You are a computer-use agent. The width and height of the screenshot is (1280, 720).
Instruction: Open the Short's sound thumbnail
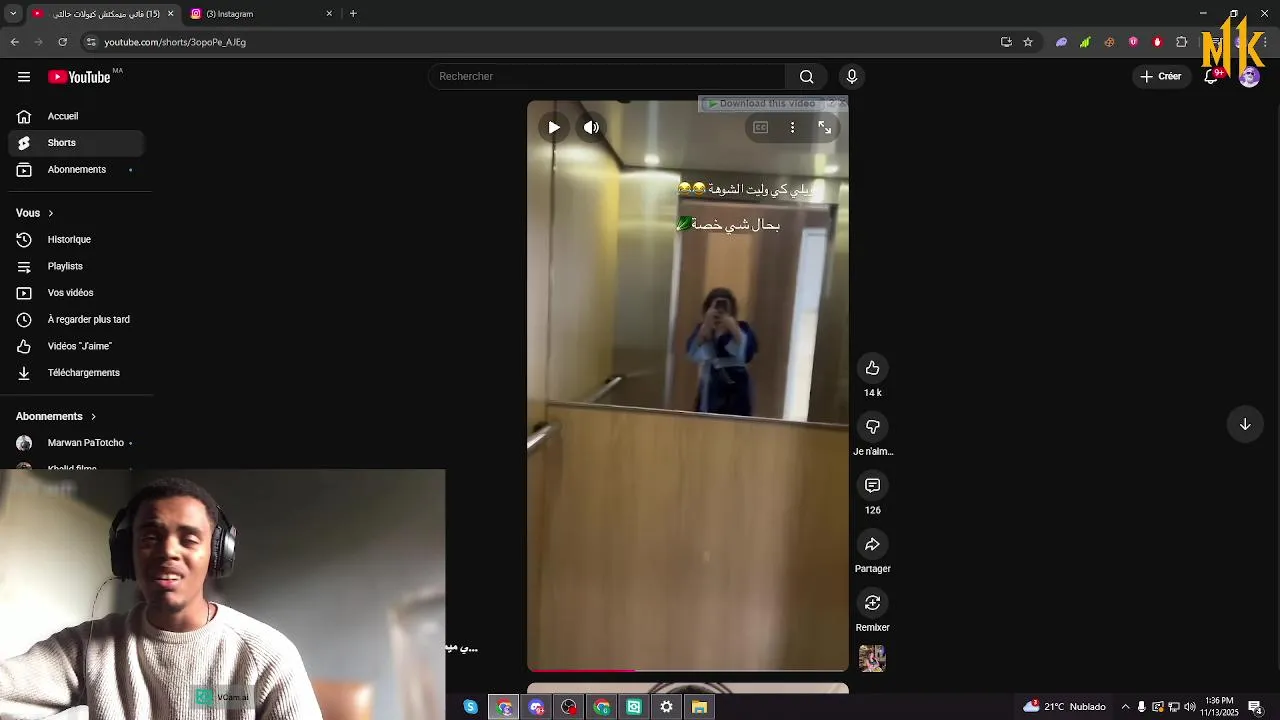click(872, 658)
